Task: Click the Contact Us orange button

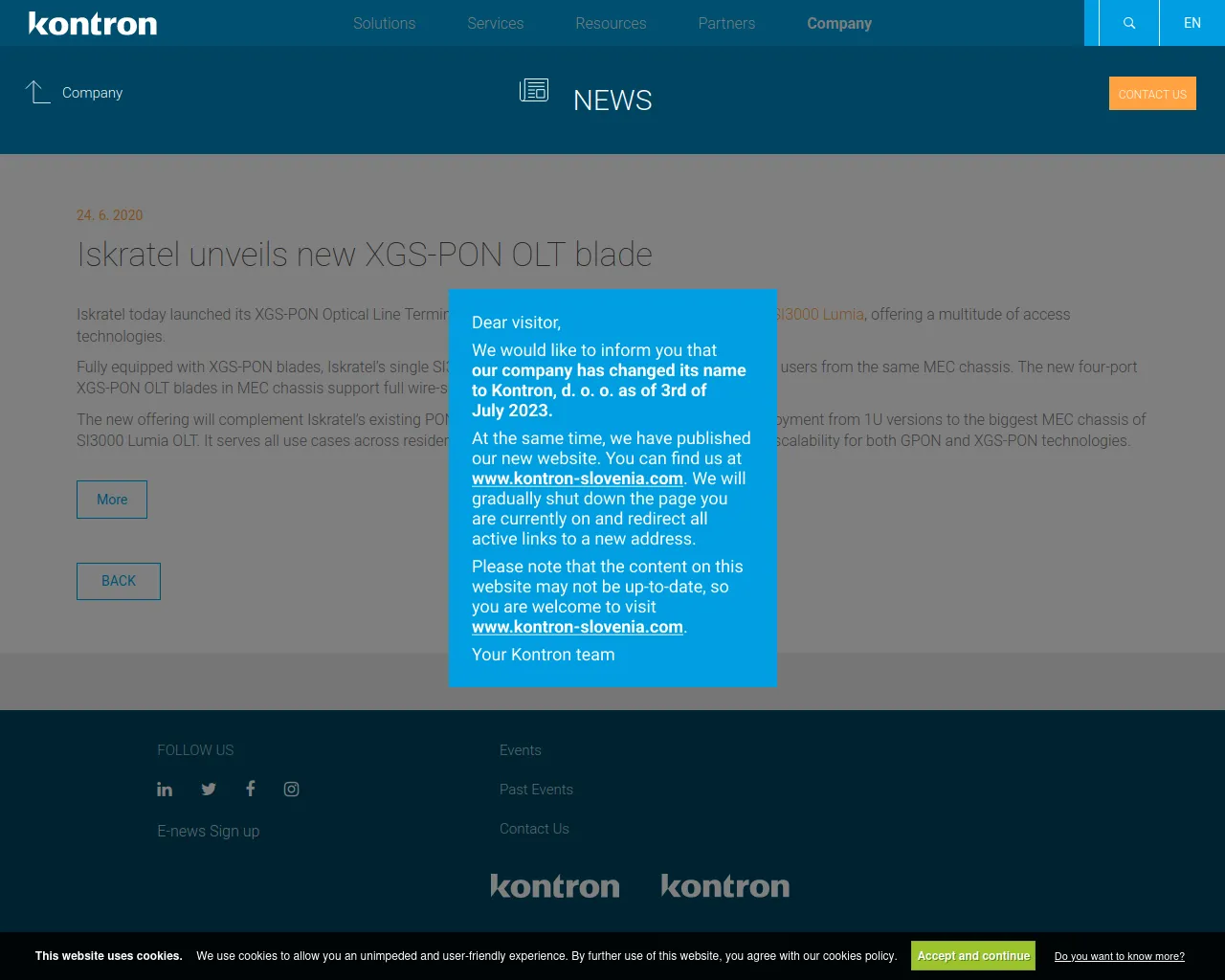Action: (1152, 94)
